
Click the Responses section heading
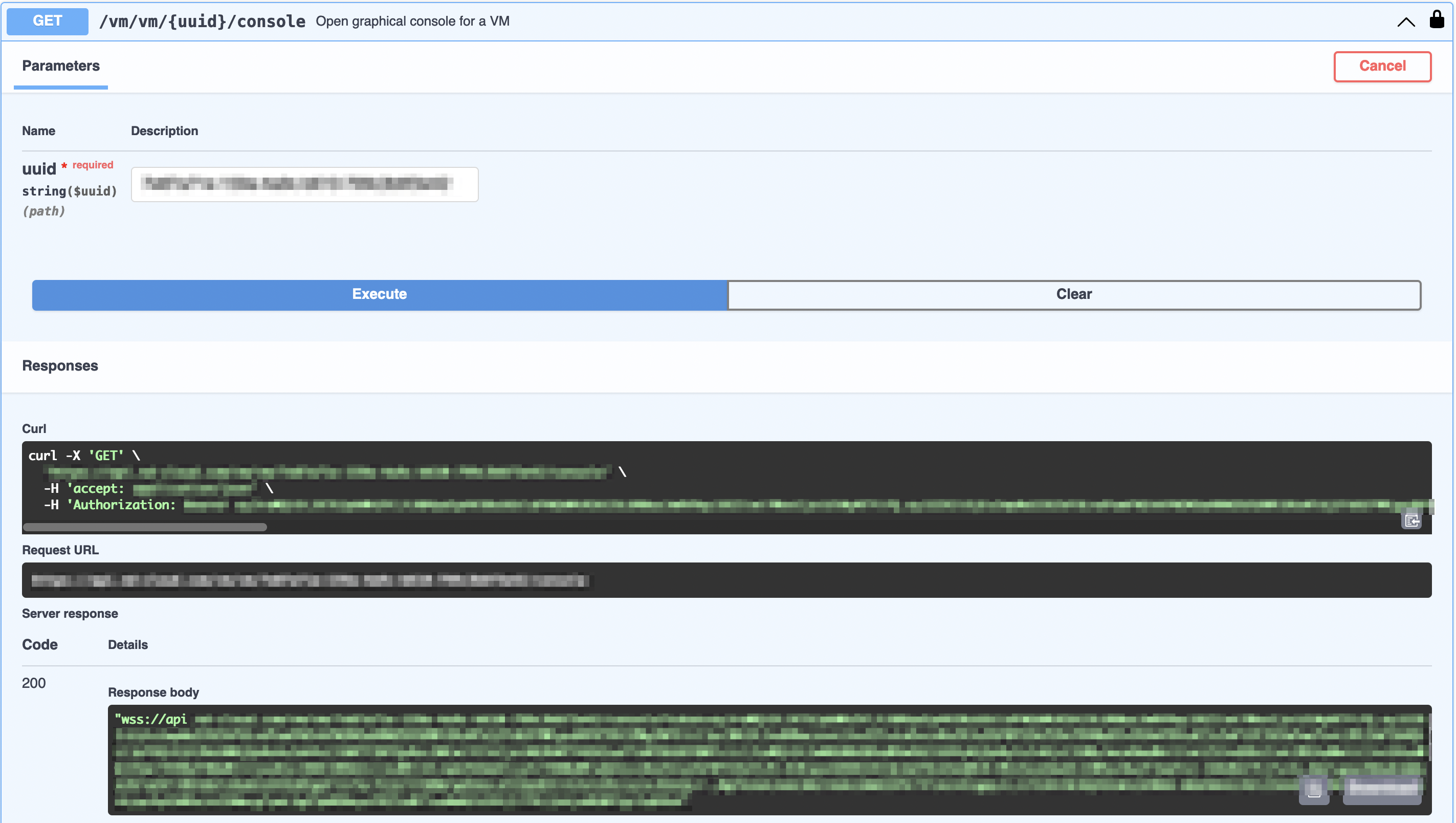point(60,365)
